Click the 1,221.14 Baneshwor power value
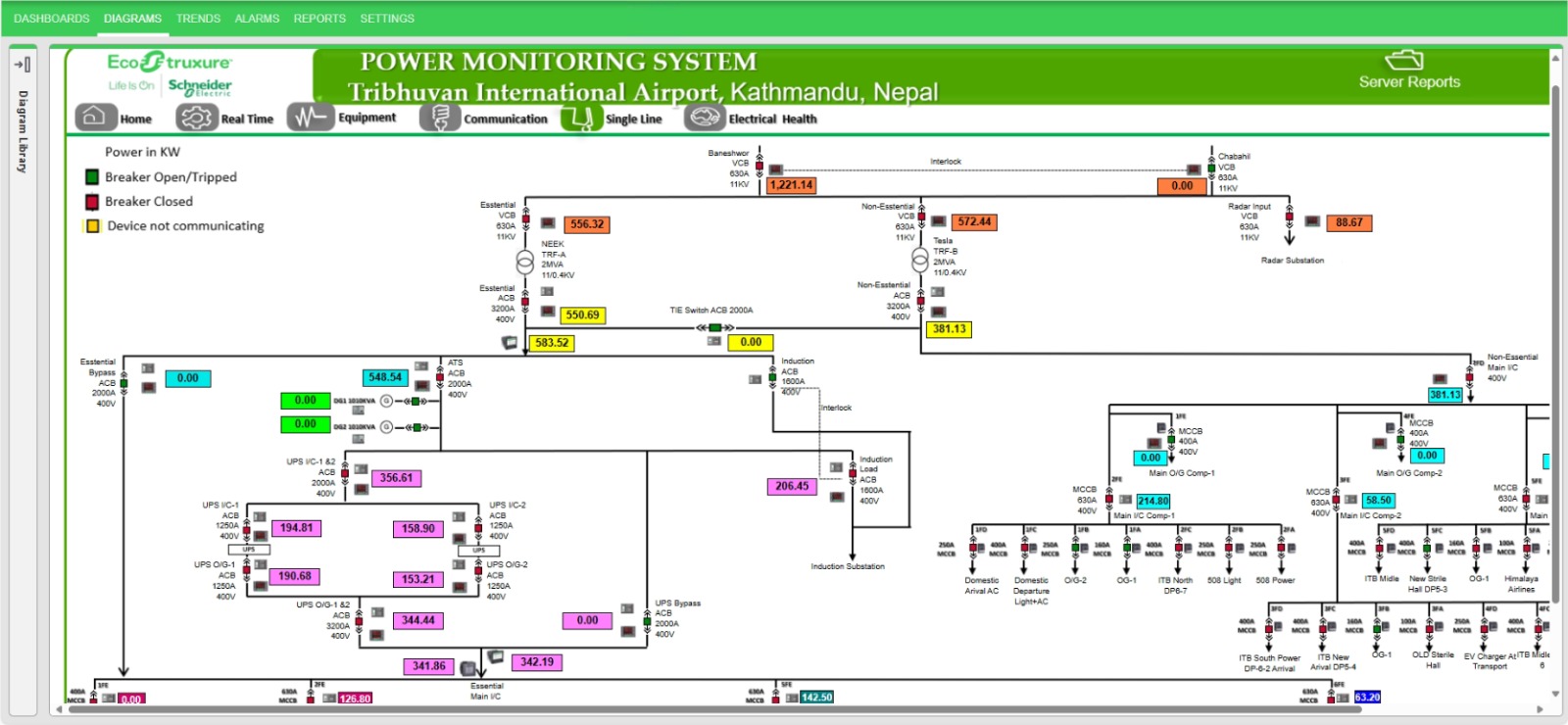 [791, 185]
